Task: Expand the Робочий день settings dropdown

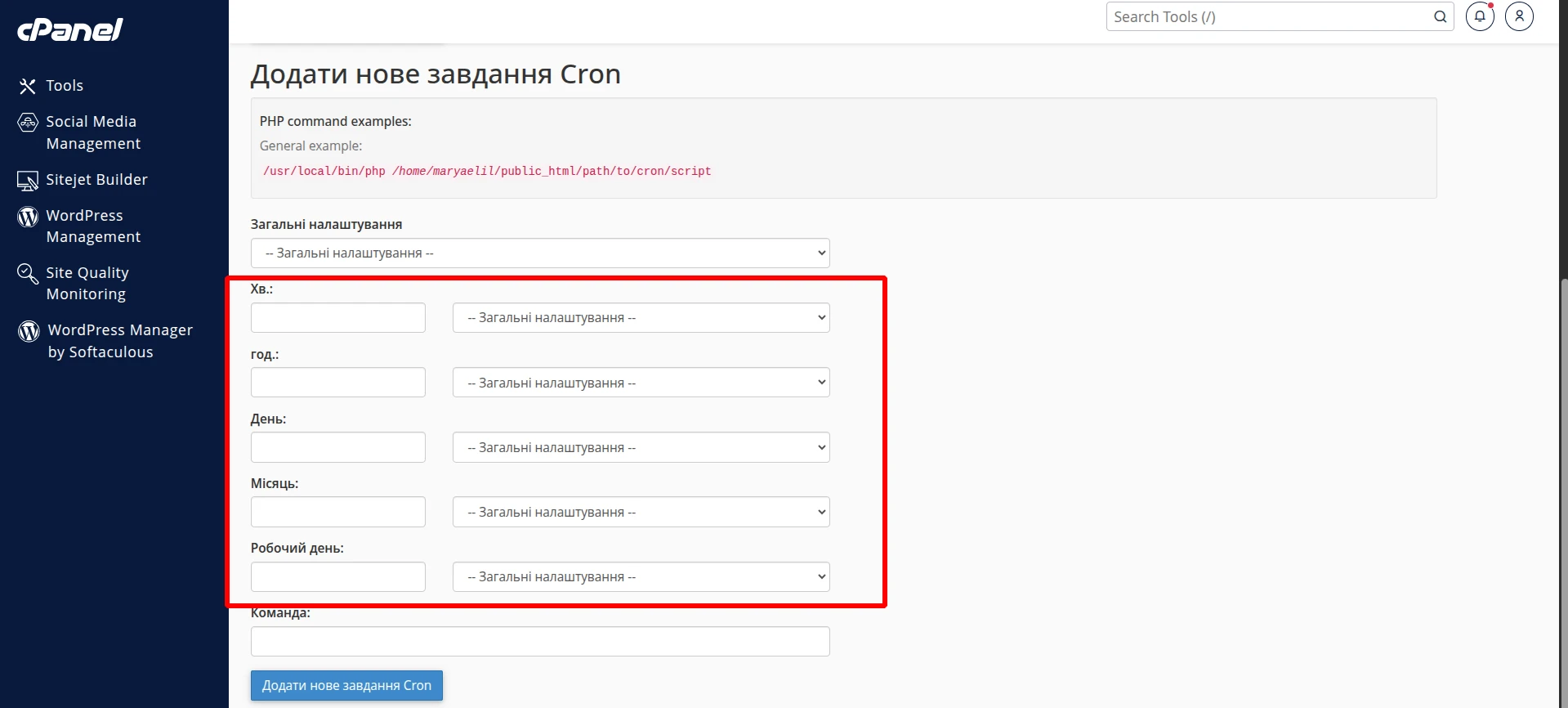Action: pos(641,576)
